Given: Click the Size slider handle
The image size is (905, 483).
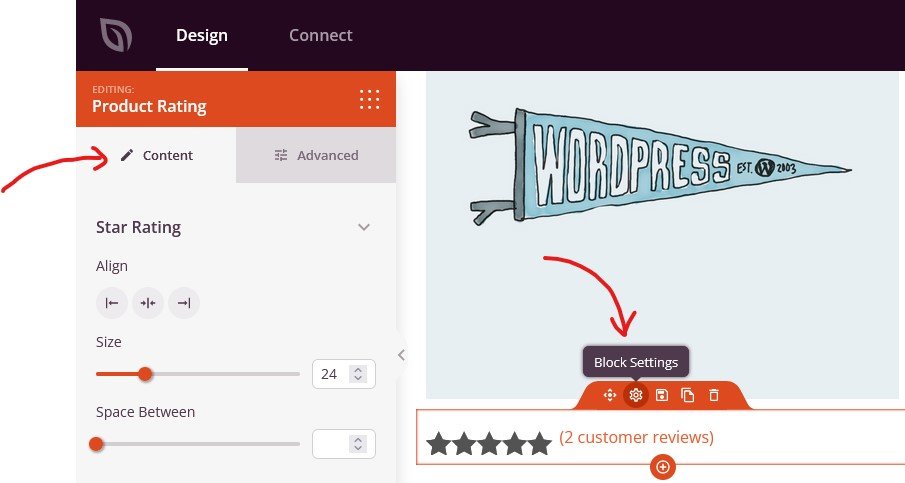Looking at the screenshot, I should click(145, 374).
